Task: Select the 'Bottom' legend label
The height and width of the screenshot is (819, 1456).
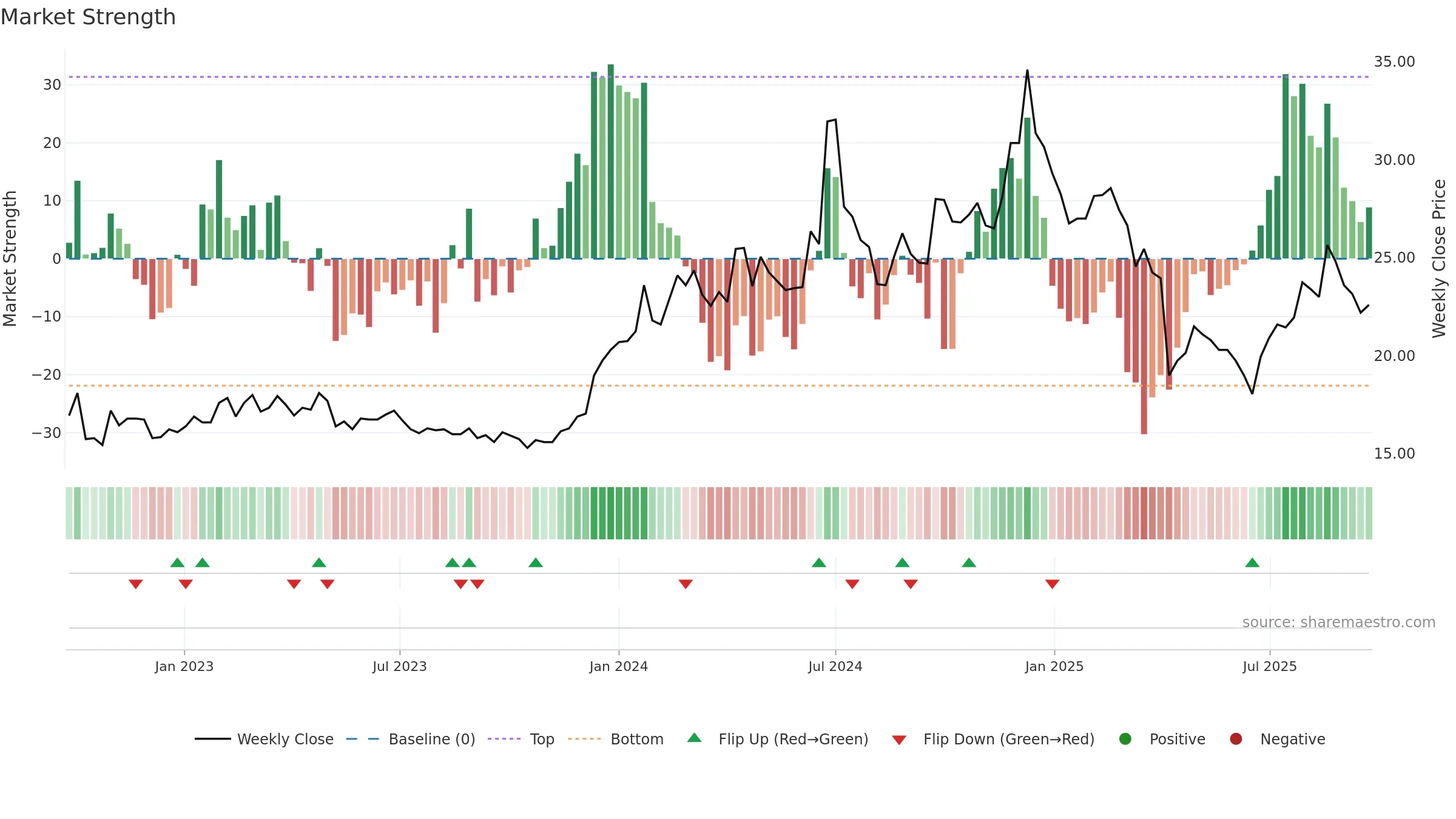Action: (637, 740)
